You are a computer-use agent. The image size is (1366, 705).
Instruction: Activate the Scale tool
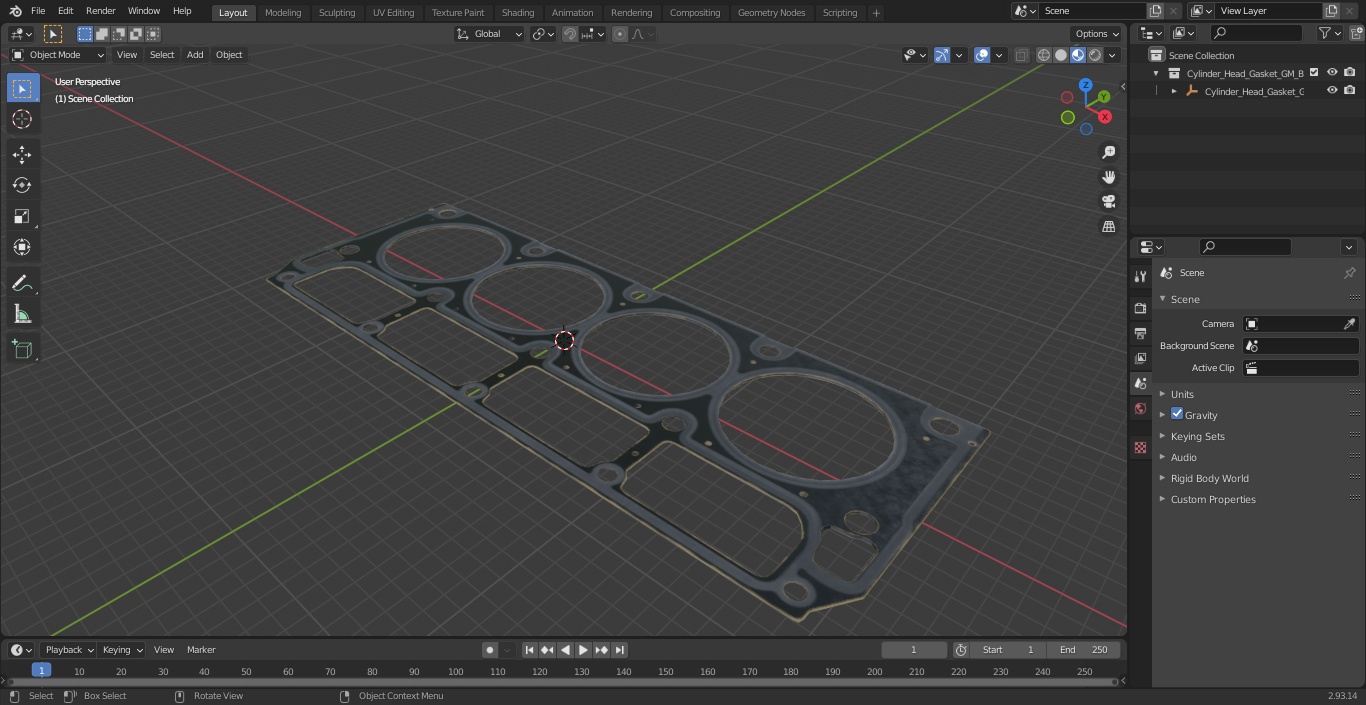pos(22,216)
